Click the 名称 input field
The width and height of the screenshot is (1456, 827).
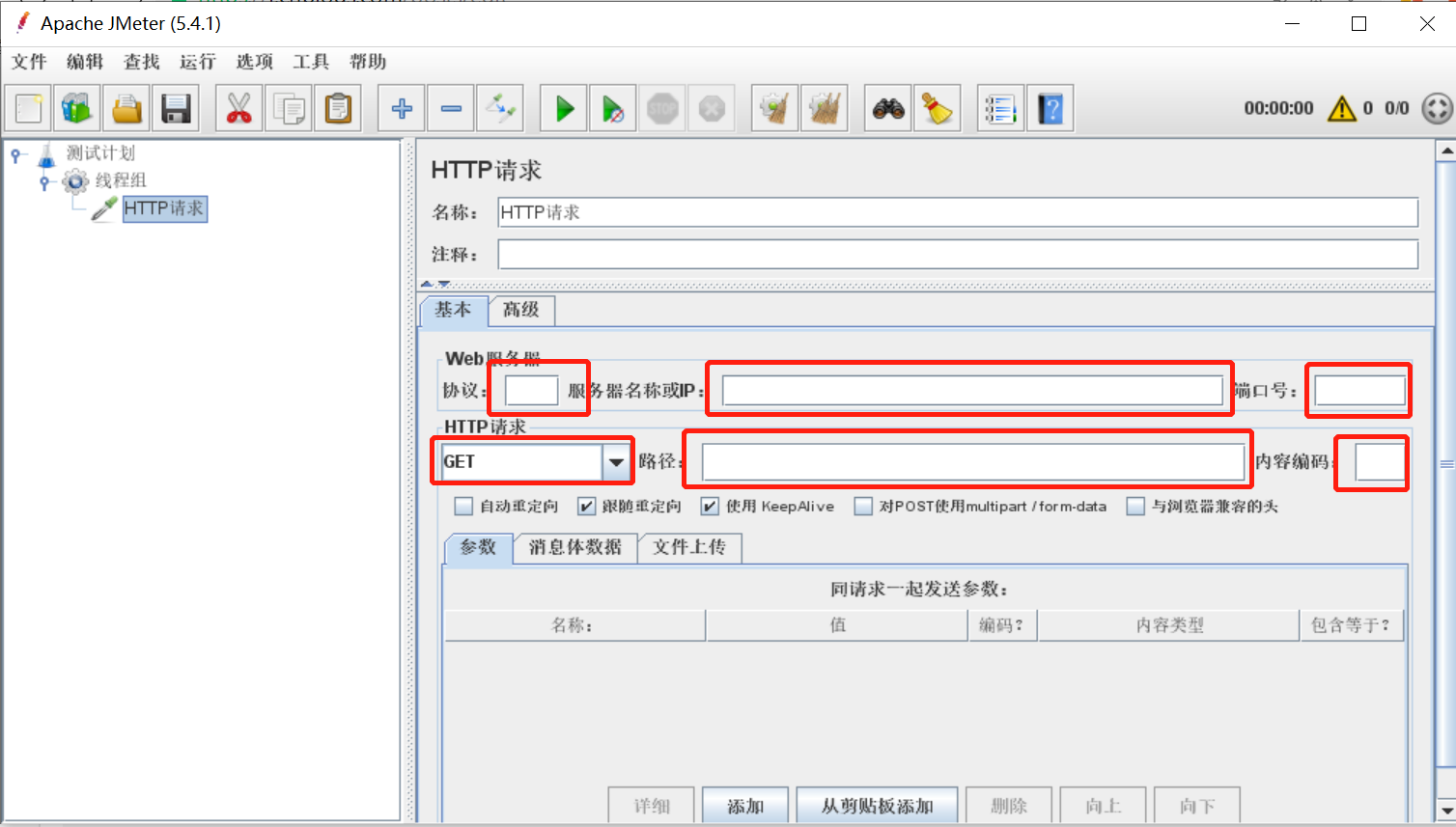tap(958, 212)
